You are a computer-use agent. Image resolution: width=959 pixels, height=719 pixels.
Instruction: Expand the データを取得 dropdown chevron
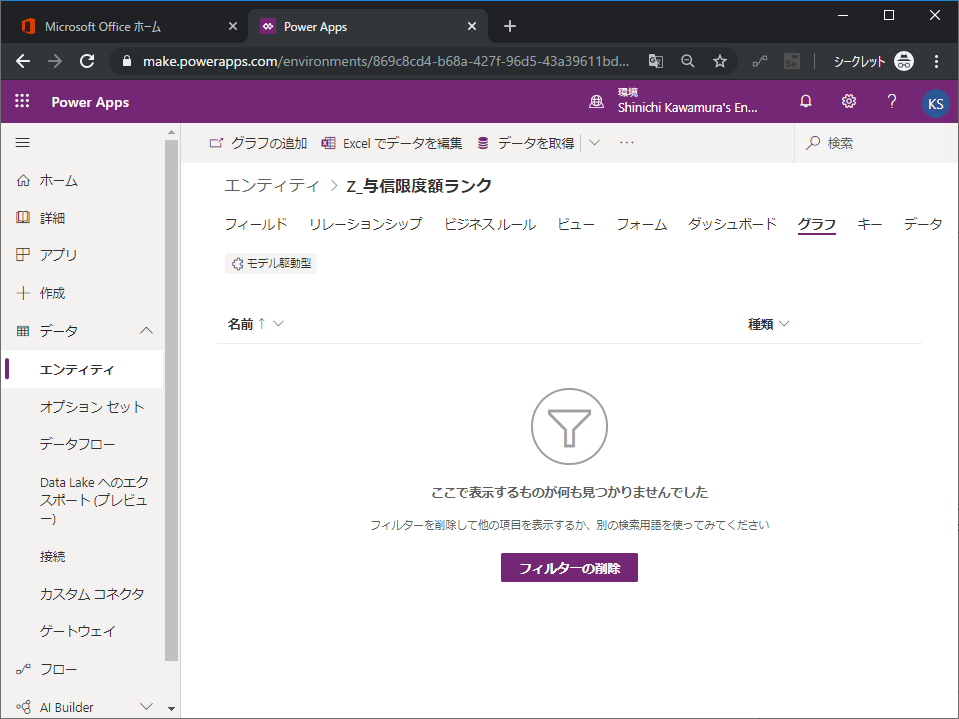pos(594,143)
